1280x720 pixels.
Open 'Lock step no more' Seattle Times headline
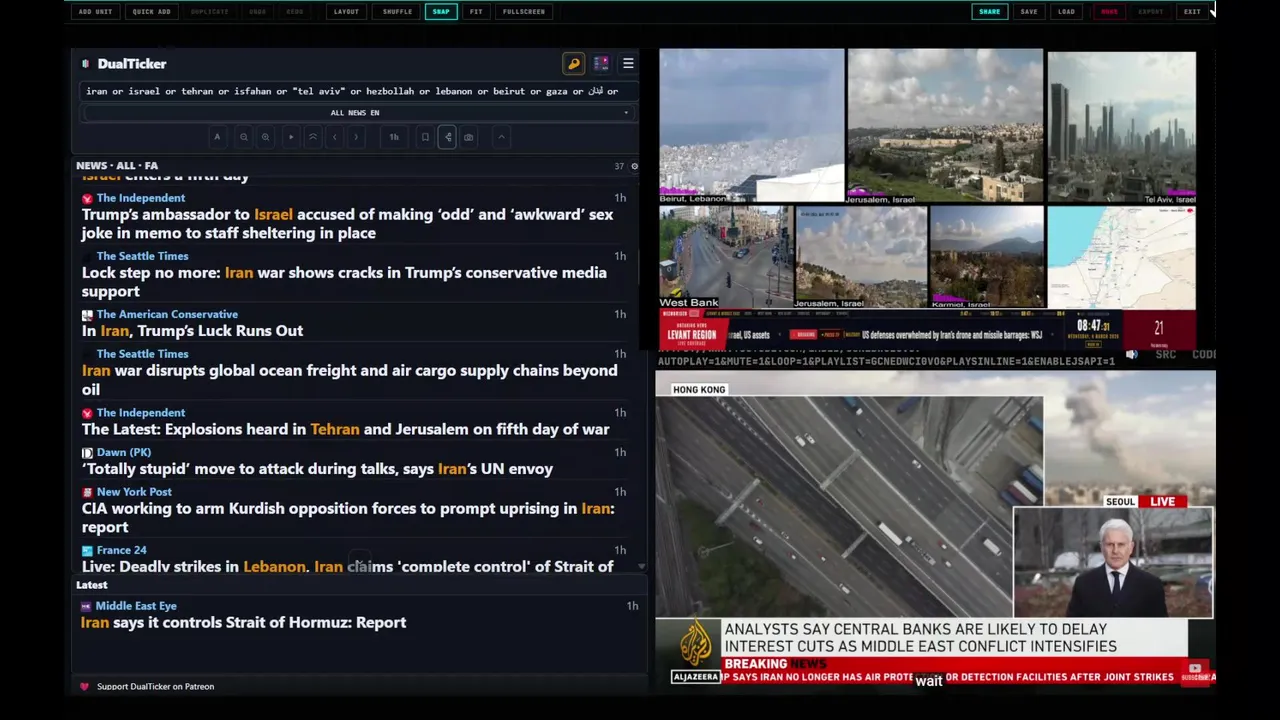pyautogui.click(x=344, y=282)
